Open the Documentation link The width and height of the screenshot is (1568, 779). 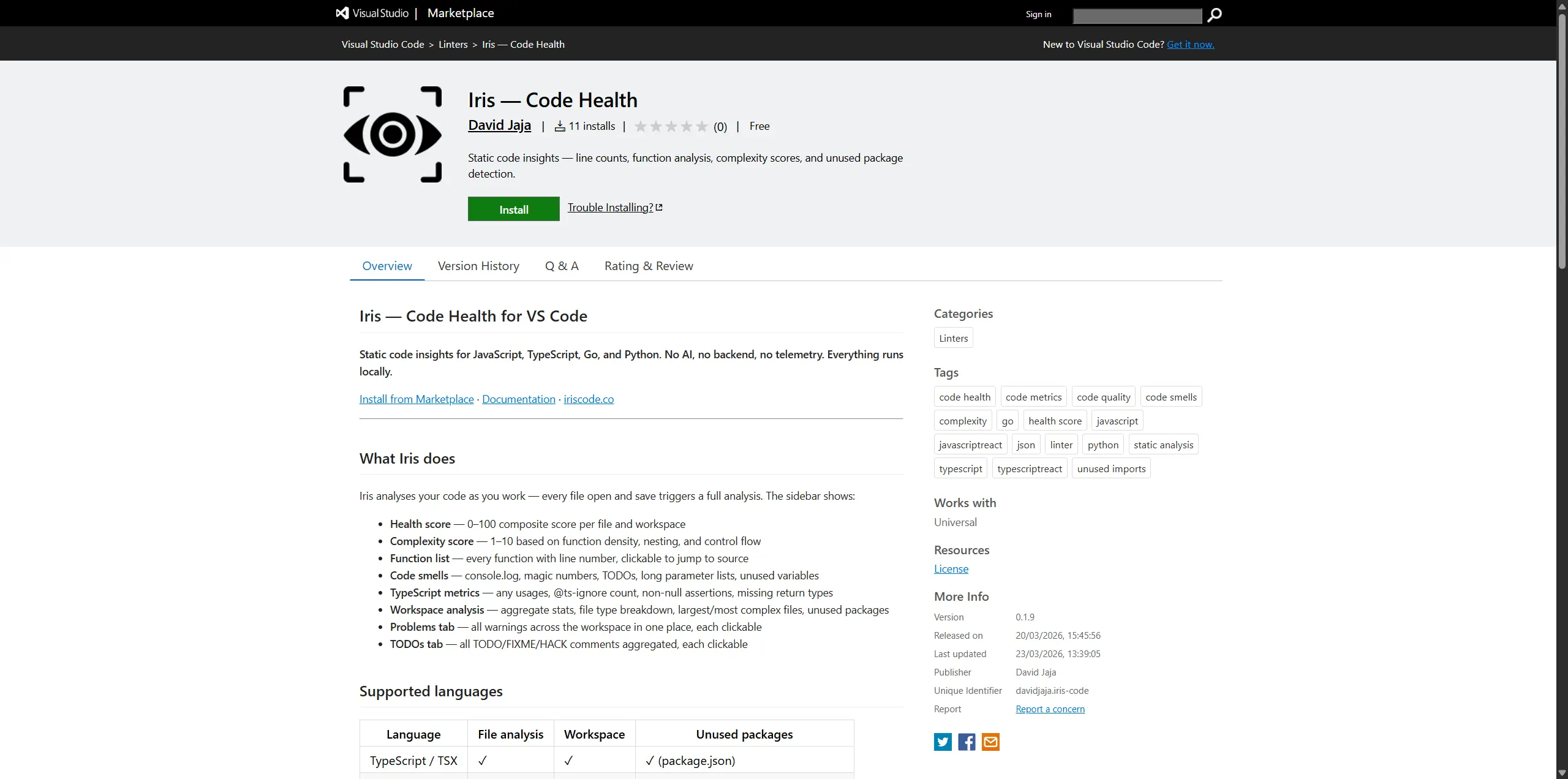click(518, 399)
